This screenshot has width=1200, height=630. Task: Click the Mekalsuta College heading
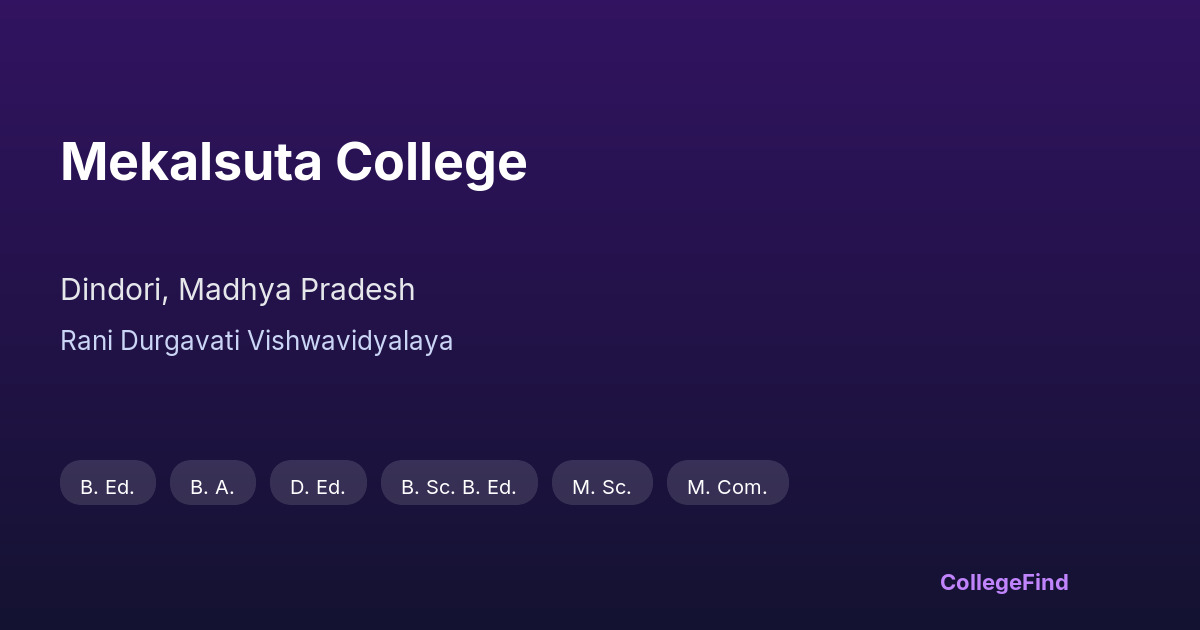[x=293, y=162]
